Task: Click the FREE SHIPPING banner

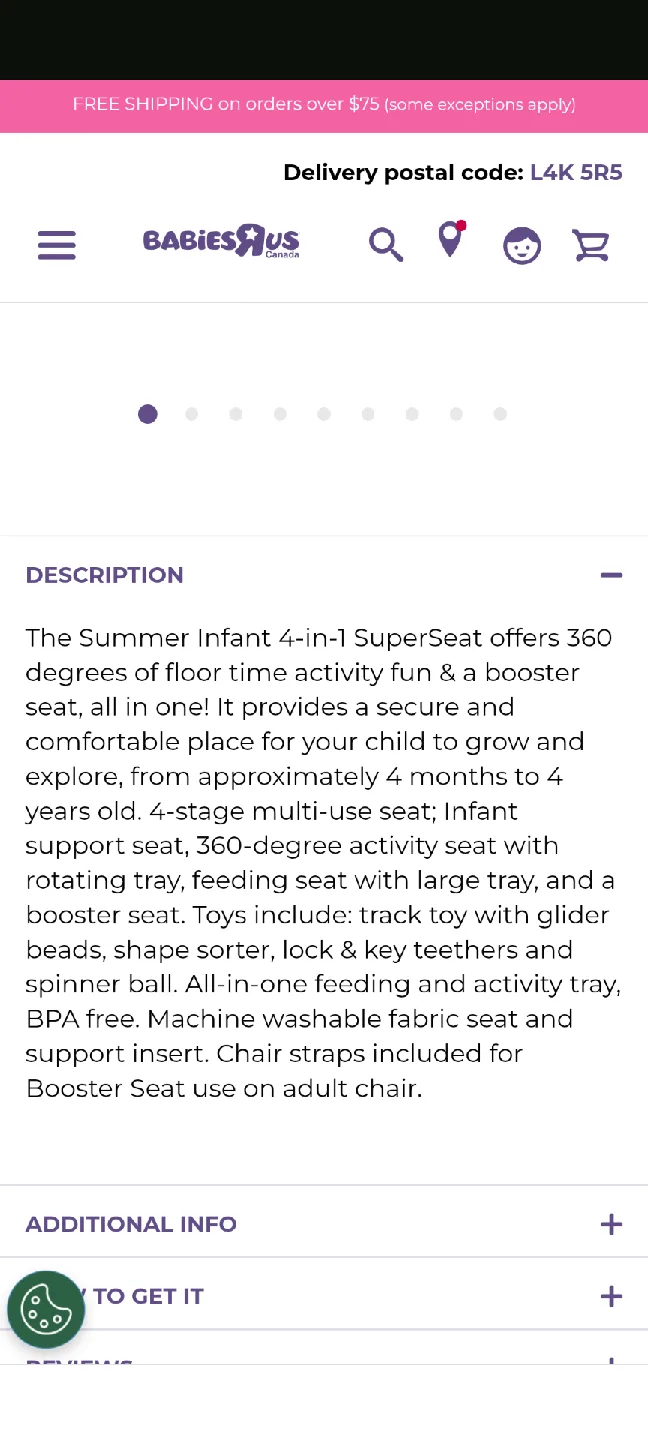Action: [324, 104]
